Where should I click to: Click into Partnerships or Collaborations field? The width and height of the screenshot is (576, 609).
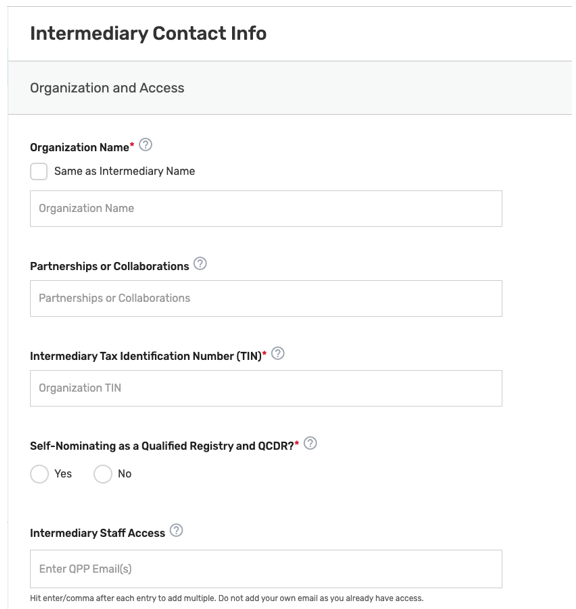click(266, 298)
